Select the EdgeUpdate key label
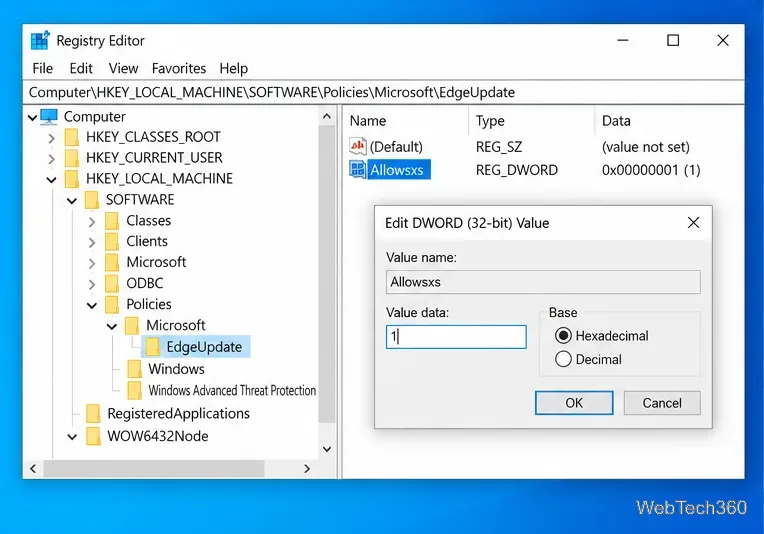 pyautogui.click(x=204, y=347)
